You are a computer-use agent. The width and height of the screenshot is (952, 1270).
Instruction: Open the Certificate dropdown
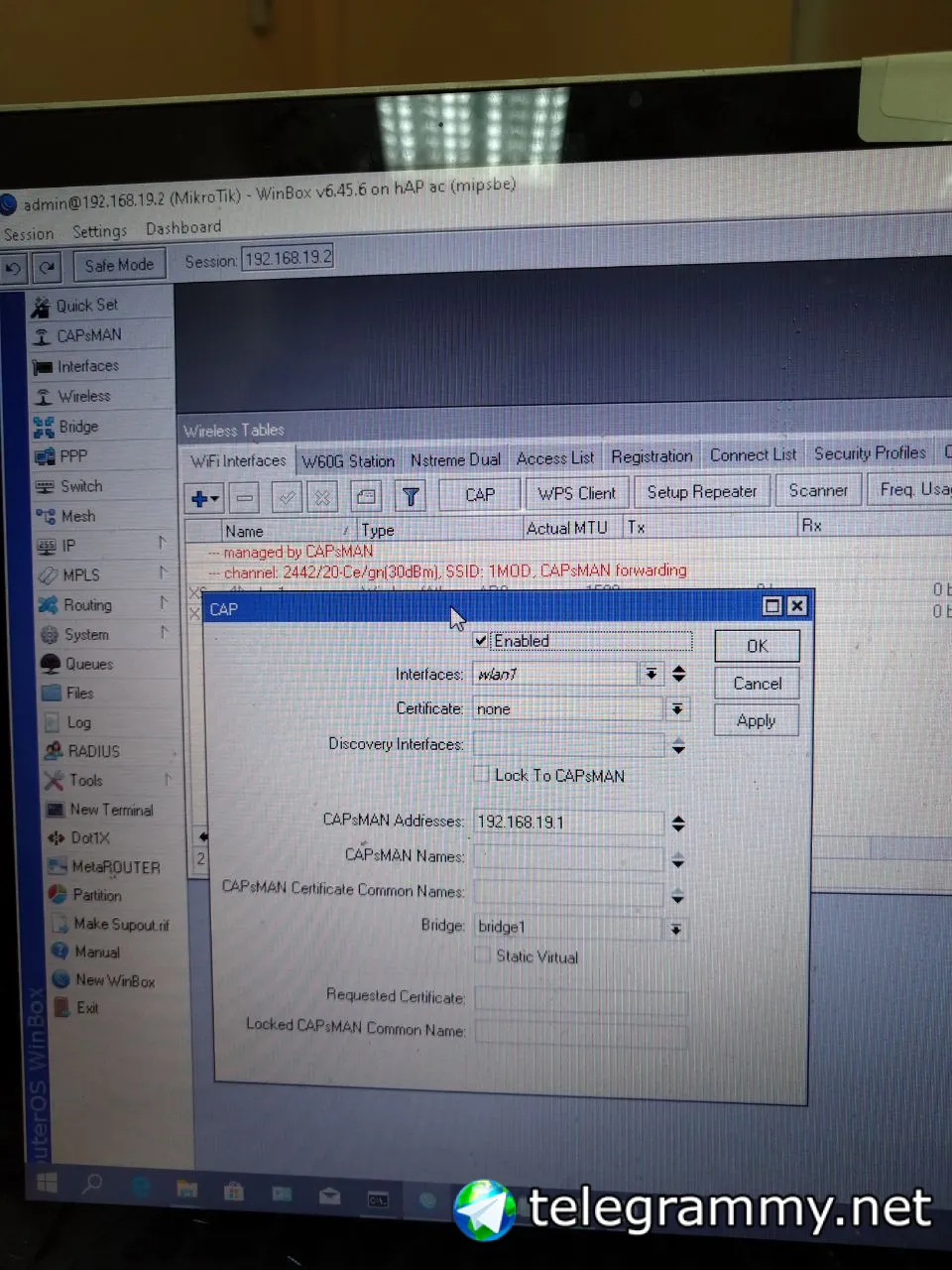(x=677, y=708)
